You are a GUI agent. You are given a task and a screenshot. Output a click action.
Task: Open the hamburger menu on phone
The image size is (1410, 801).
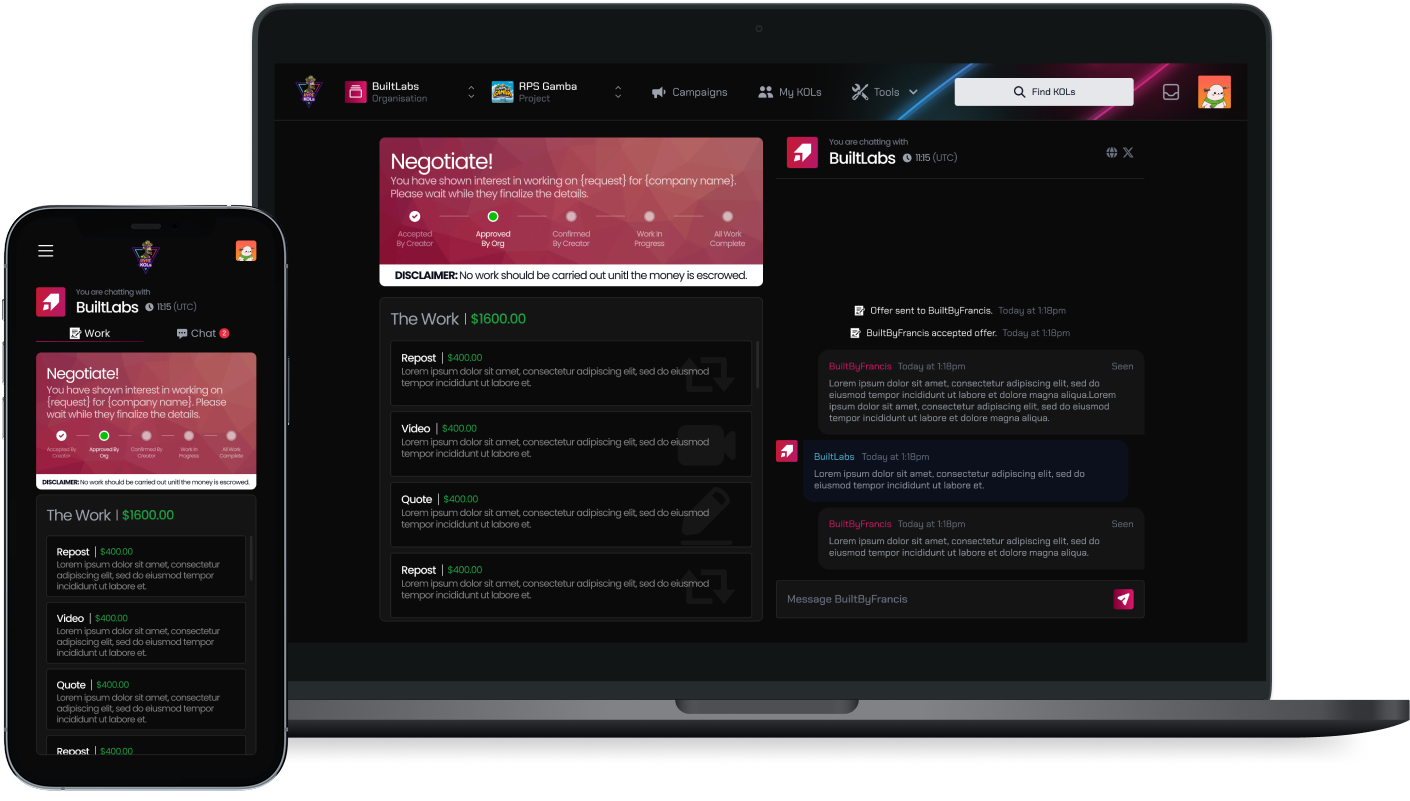(46, 251)
